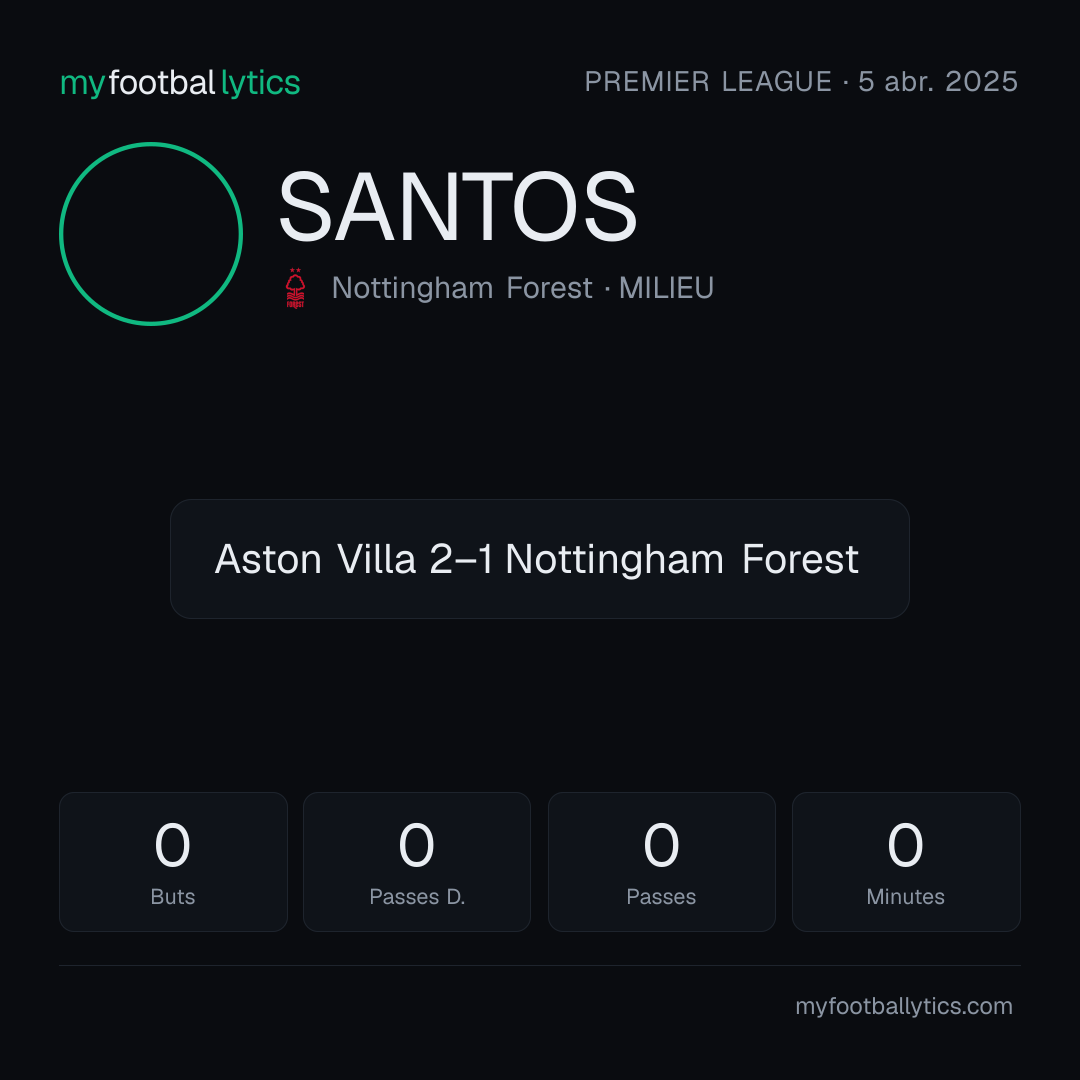Click the 2–1 score in the match box

[x=461, y=559]
